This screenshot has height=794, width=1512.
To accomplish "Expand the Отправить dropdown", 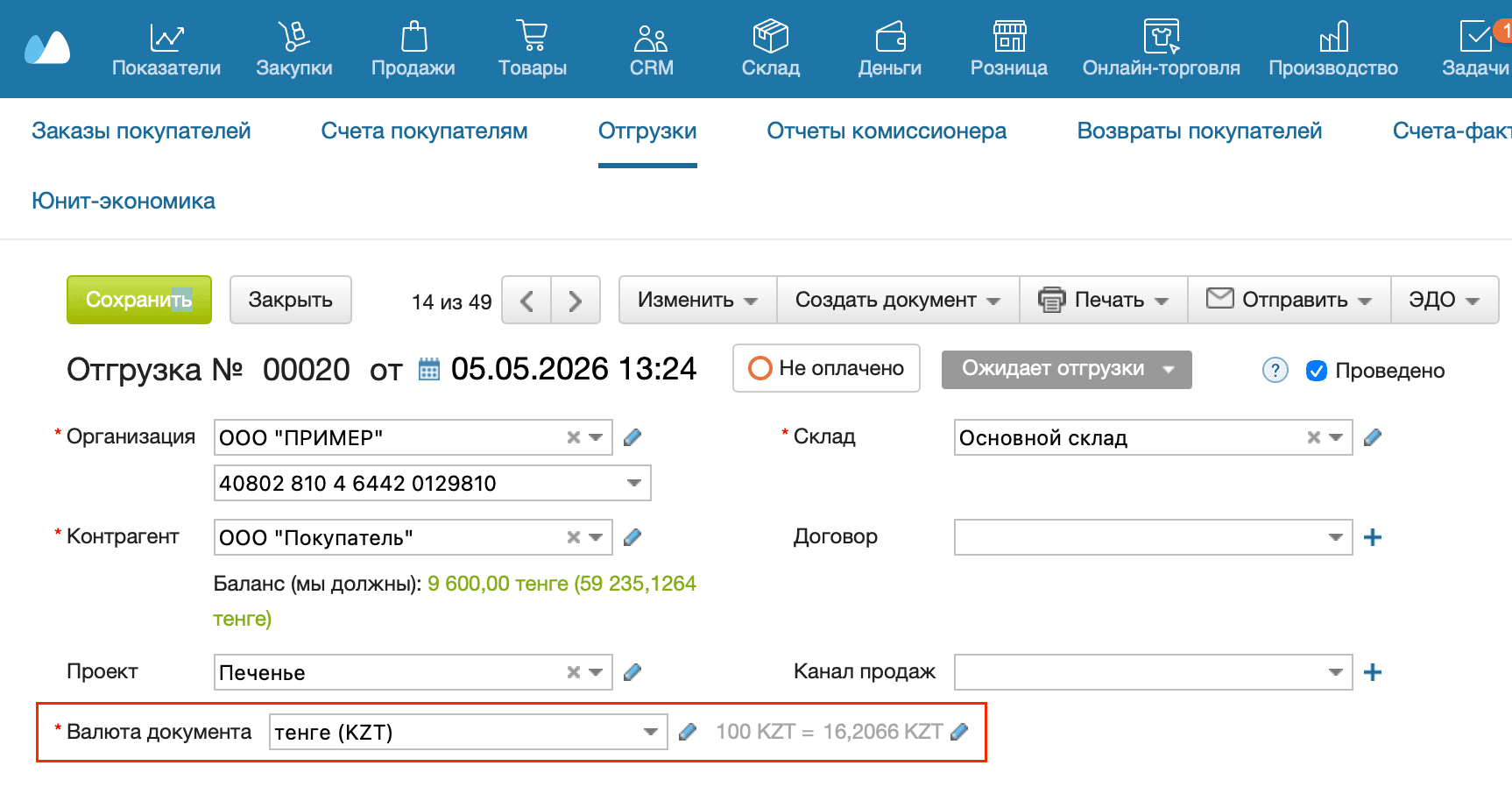I will pos(1289,300).
